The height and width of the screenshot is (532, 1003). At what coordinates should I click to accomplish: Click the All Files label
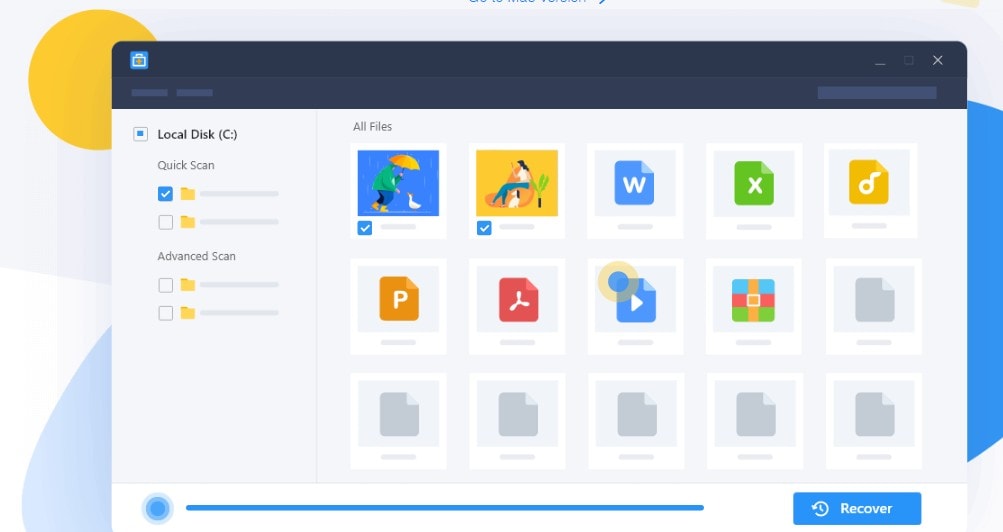coord(372,127)
